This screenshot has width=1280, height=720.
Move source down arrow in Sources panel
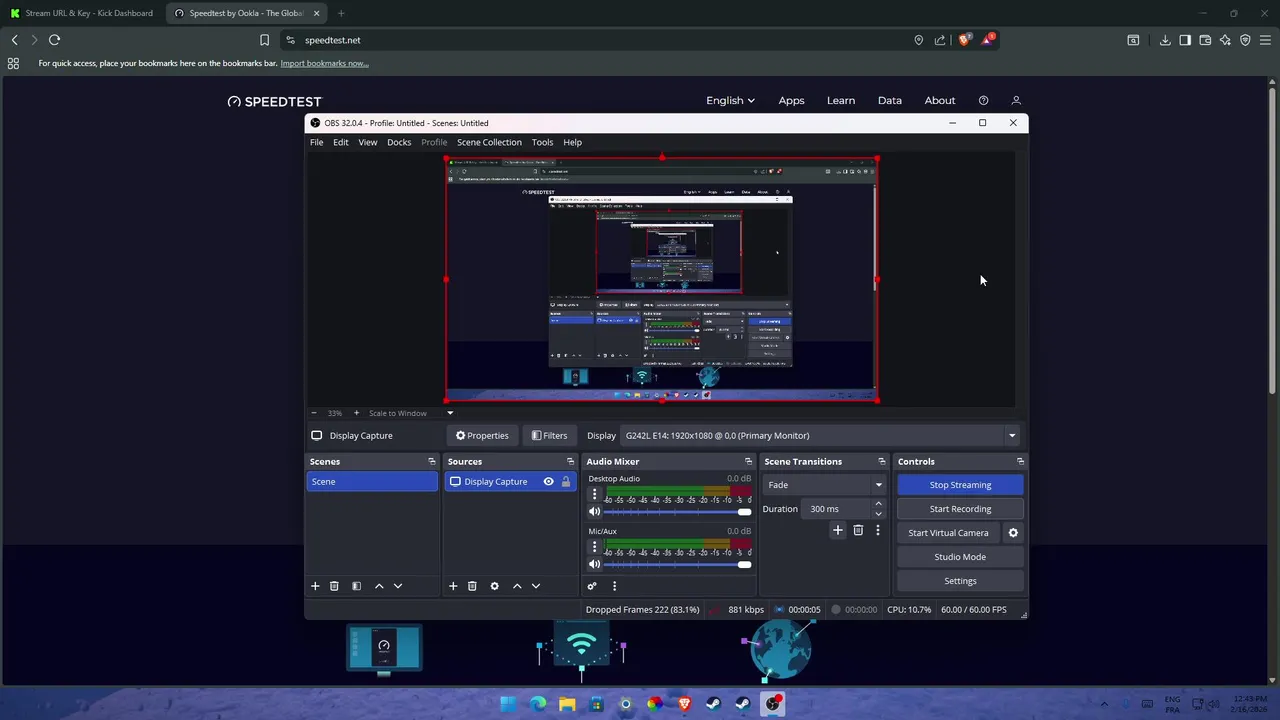[535, 586]
